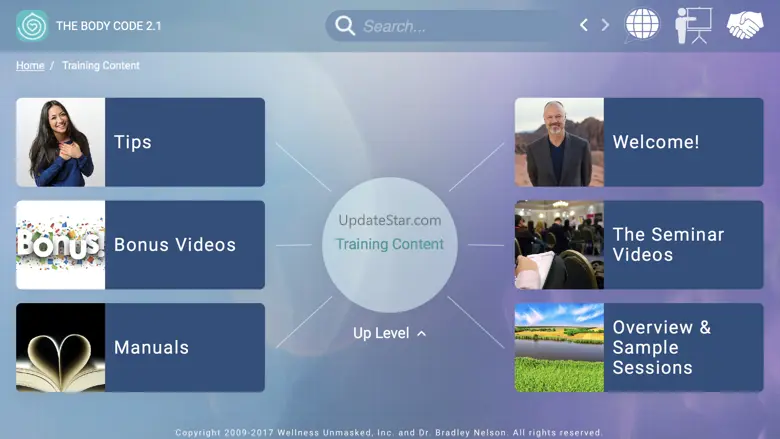Go back with the left arrow
Screen dimensions: 780x439
click(584, 25)
